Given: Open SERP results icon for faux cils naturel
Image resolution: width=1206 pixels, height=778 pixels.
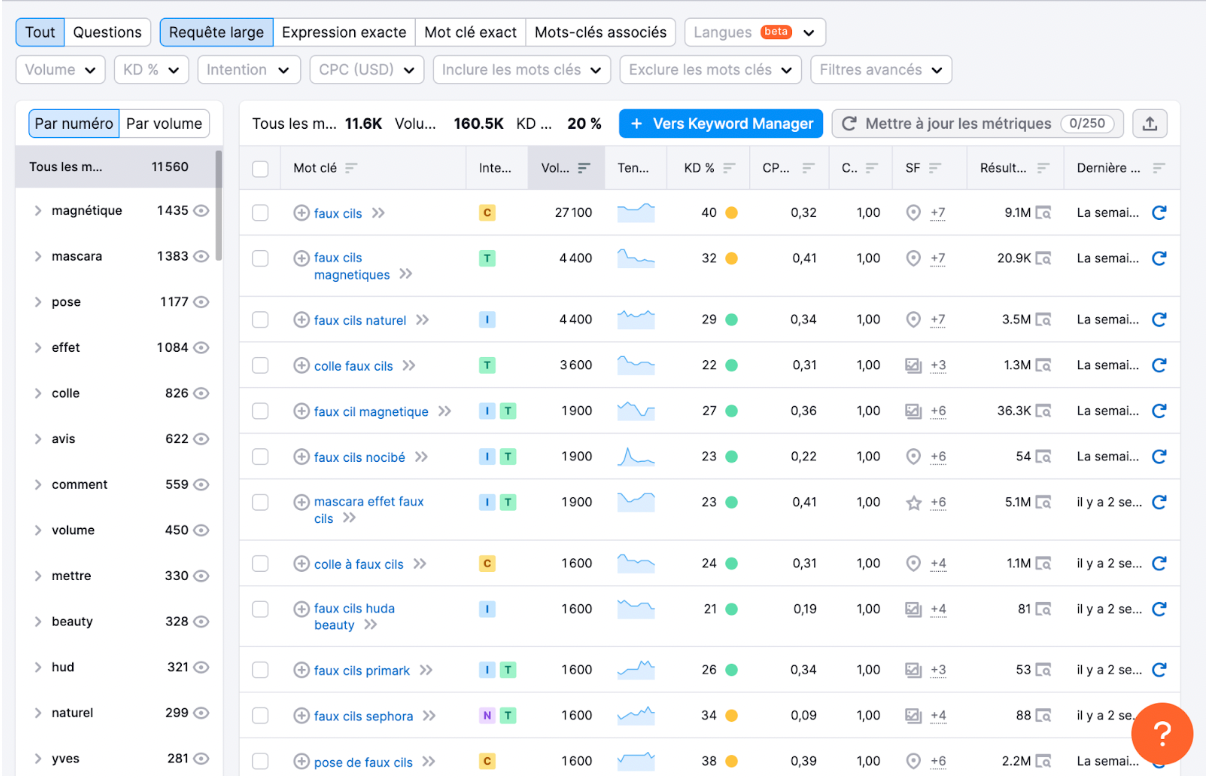Looking at the screenshot, I should coord(1043,320).
